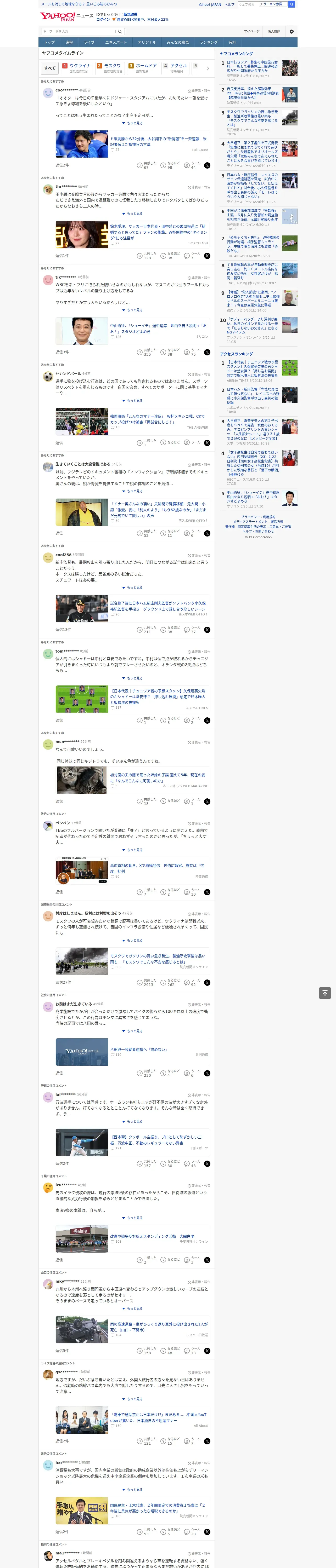Click 非表示・報告 on thr******** comment

(199, 187)
